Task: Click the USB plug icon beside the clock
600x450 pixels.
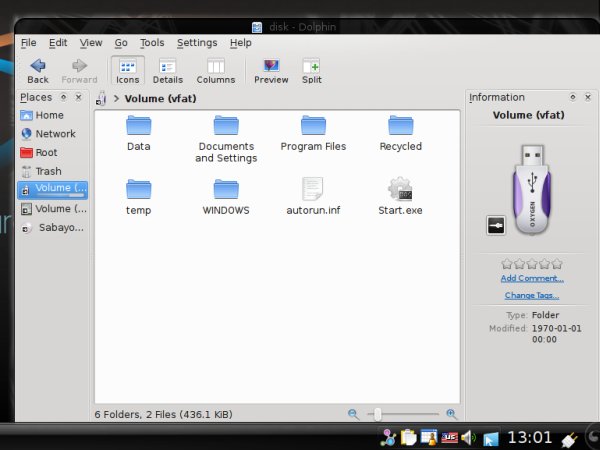Action: pyautogui.click(x=569, y=440)
